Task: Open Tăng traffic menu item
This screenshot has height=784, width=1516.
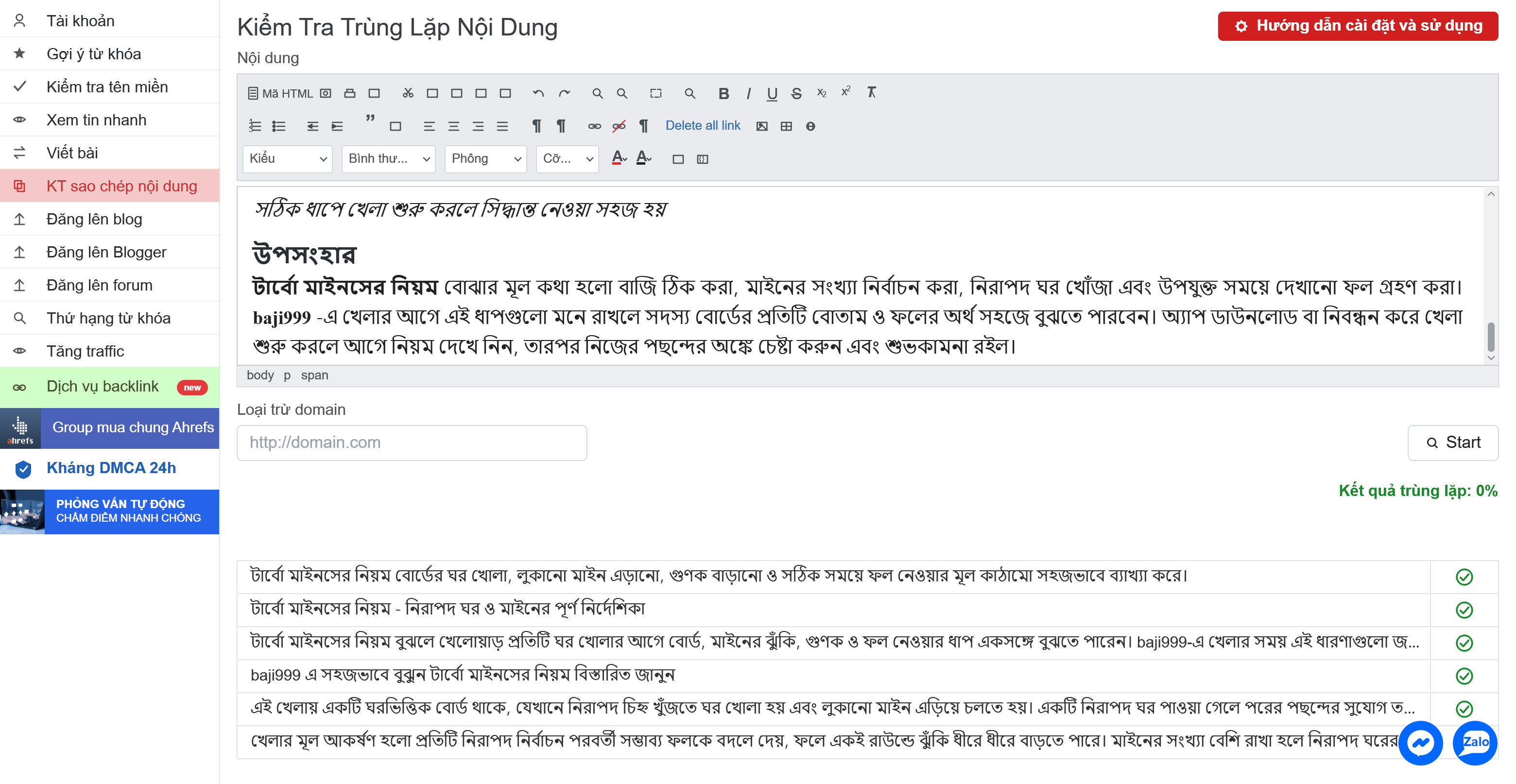Action: coord(109,351)
